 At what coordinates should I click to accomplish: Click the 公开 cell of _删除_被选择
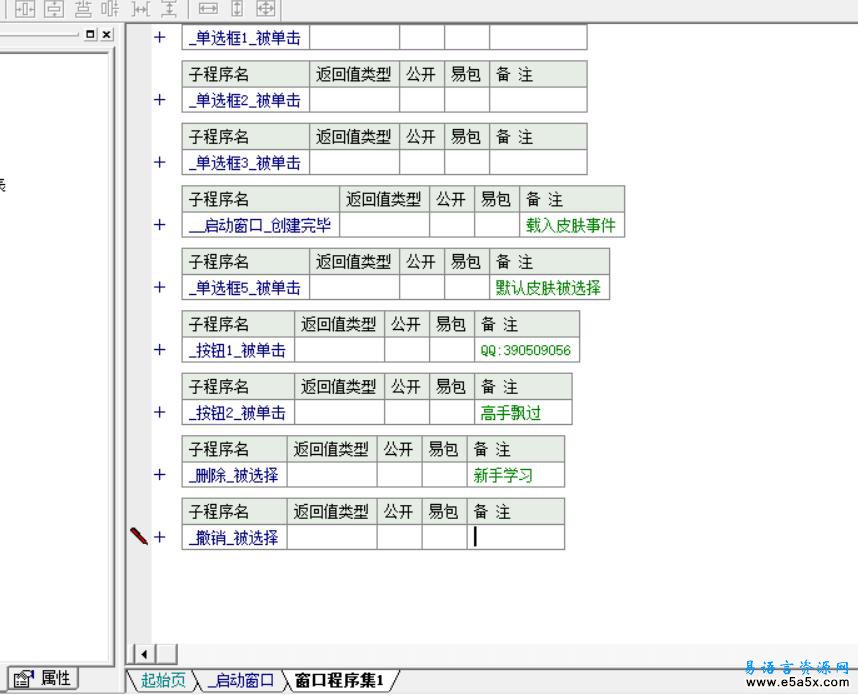click(399, 474)
